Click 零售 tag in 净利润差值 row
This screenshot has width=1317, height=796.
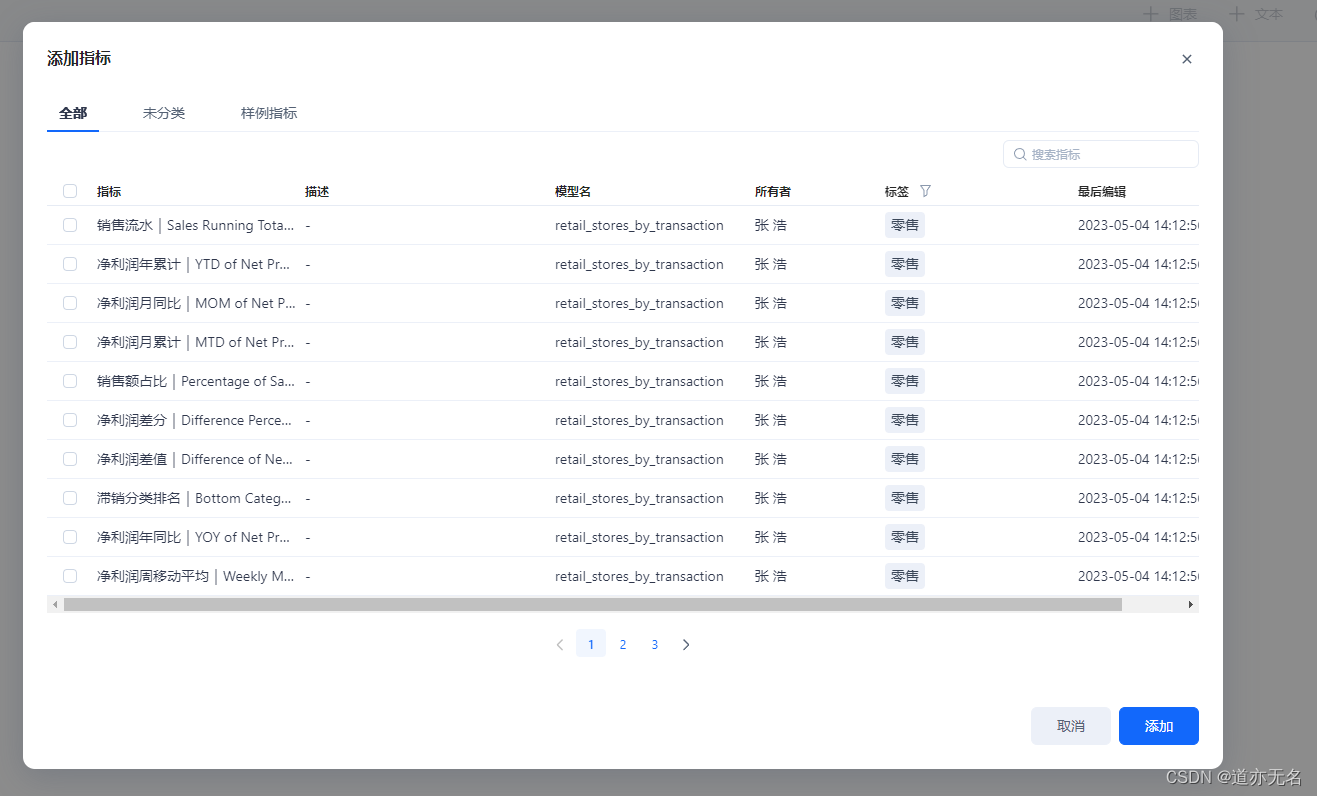905,459
